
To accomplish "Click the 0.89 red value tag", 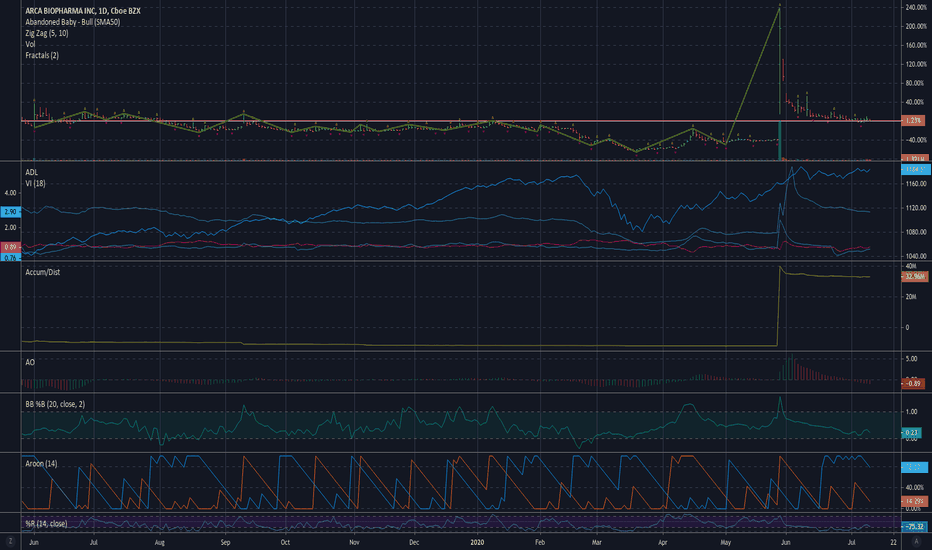I will (11, 247).
